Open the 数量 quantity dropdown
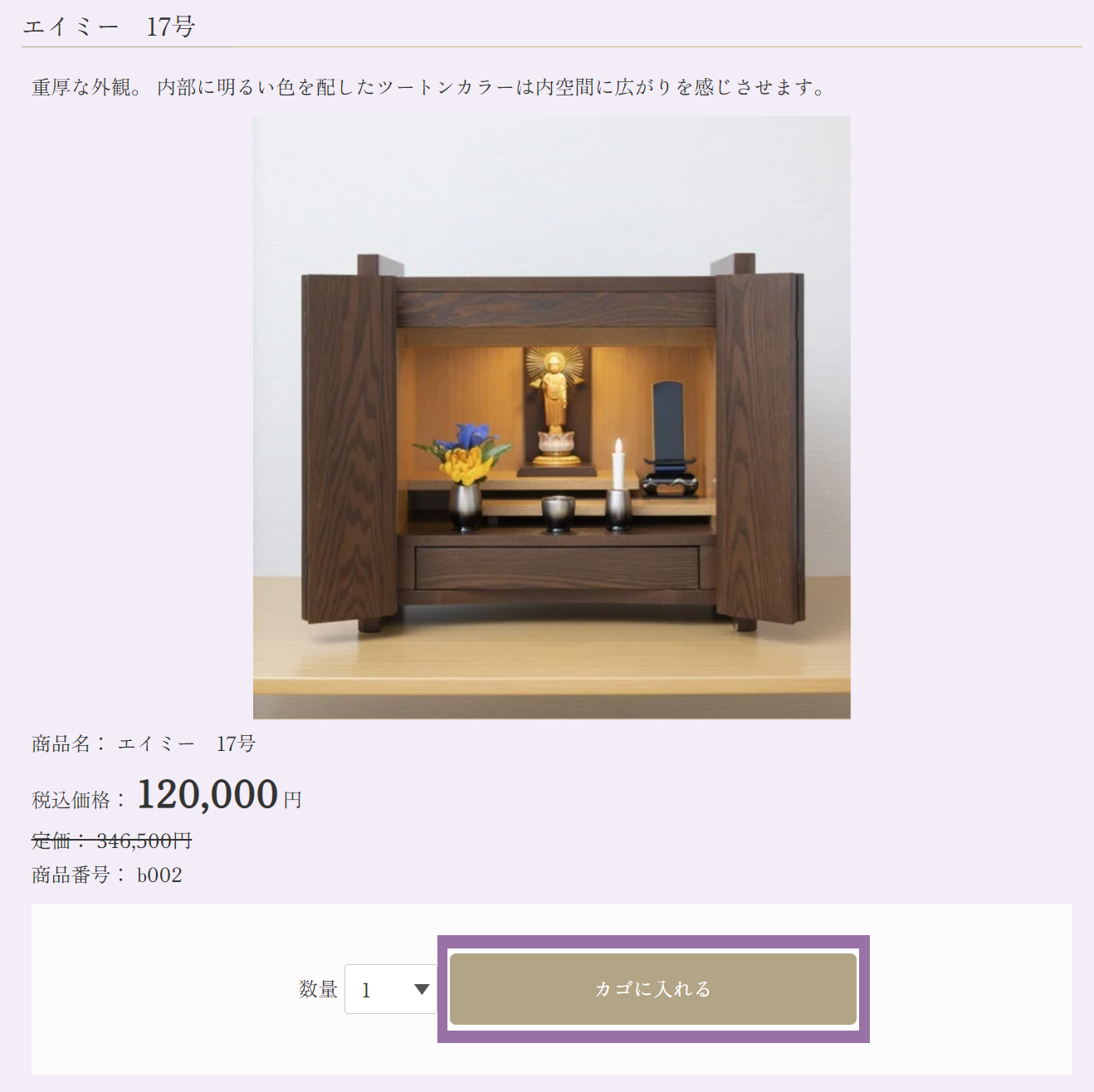Viewport: 1094px width, 1092px height. [391, 989]
